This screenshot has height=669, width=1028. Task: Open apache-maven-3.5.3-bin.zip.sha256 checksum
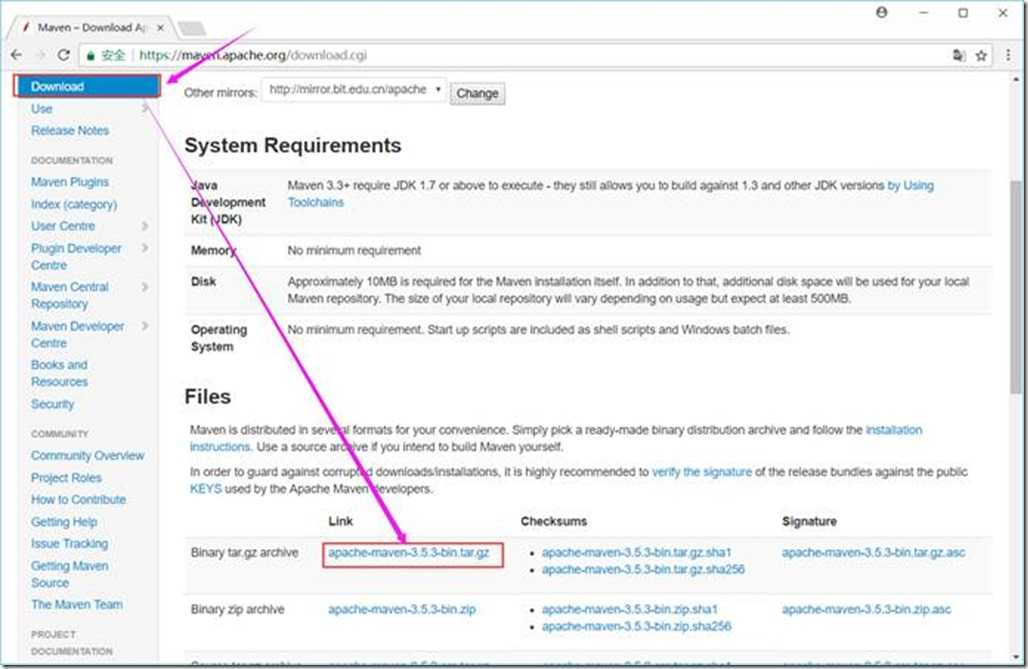point(636,626)
